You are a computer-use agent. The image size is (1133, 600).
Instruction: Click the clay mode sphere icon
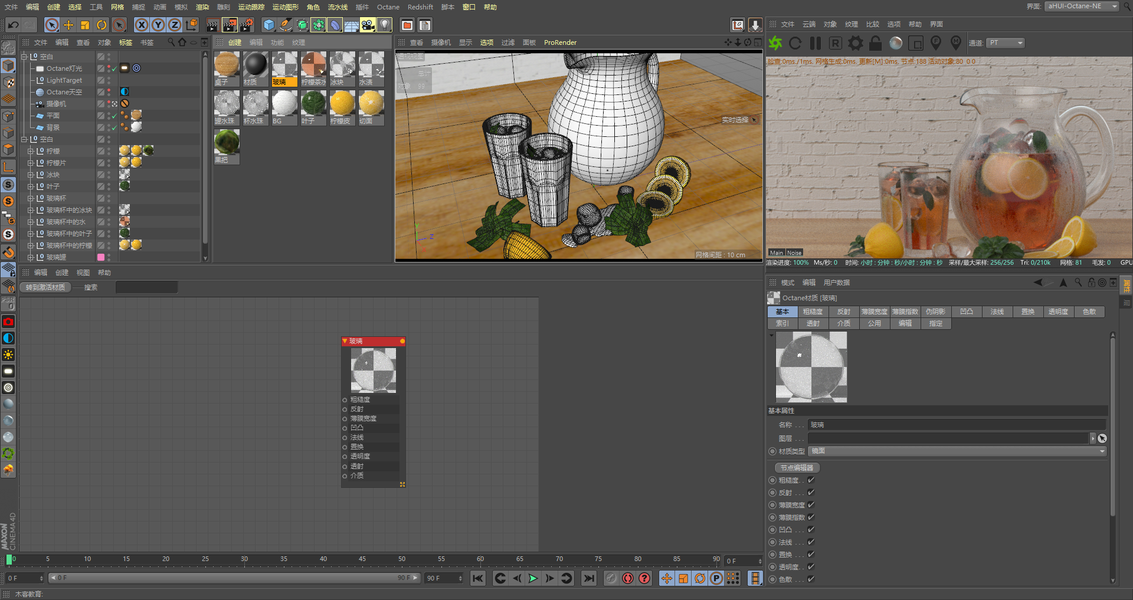click(x=896, y=43)
